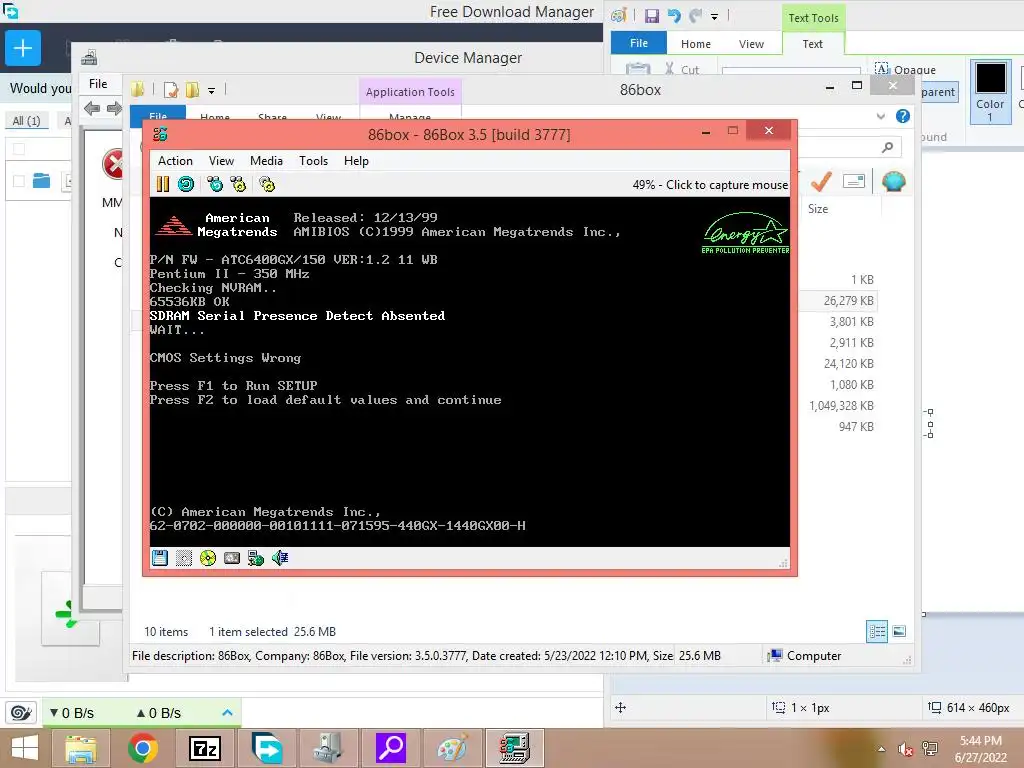Switch to the View tab in Paint
Screen dimensions: 1024x768
(751, 44)
